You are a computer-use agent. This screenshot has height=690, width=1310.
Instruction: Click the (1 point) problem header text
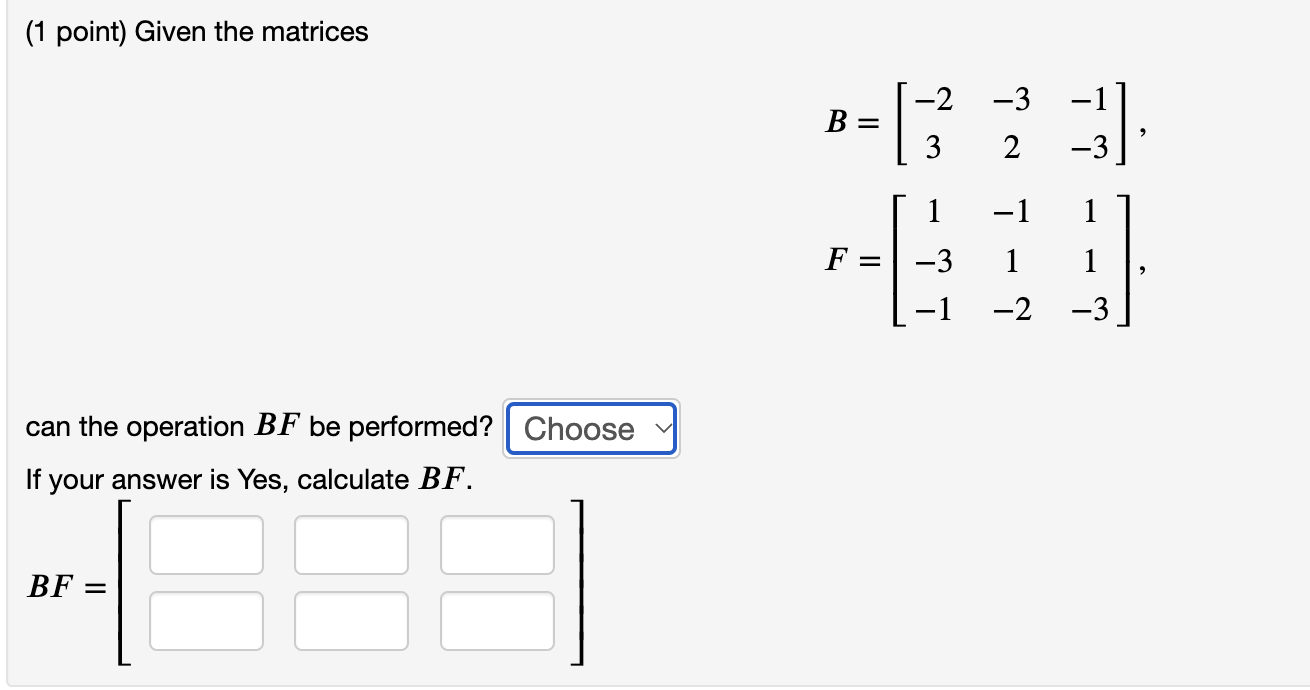pos(195,31)
